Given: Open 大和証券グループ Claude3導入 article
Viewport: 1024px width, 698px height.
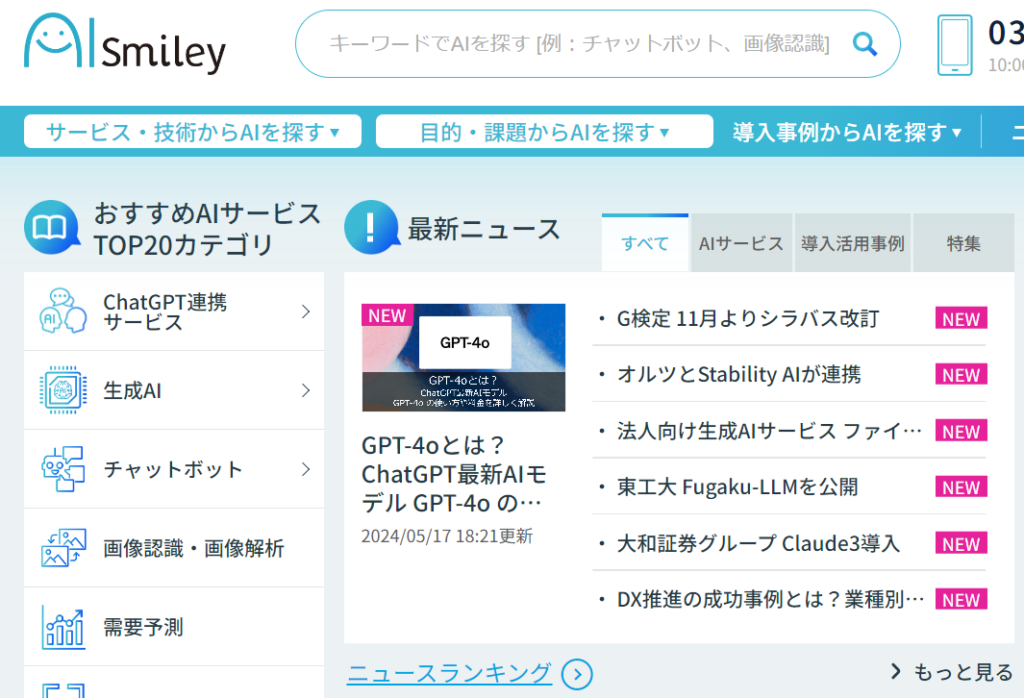Looking at the screenshot, I should (758, 543).
